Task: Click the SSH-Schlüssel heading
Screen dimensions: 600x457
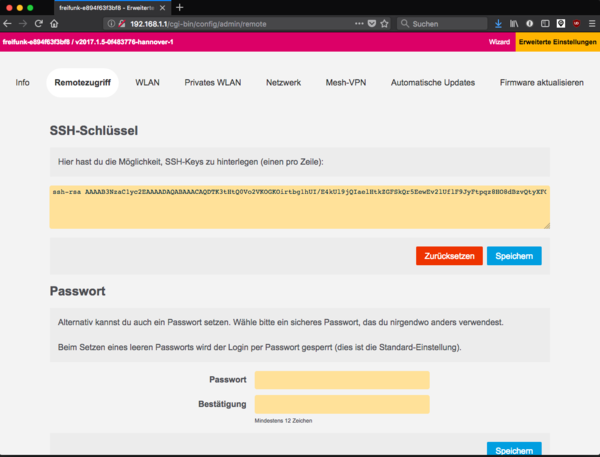Action: (x=94, y=131)
